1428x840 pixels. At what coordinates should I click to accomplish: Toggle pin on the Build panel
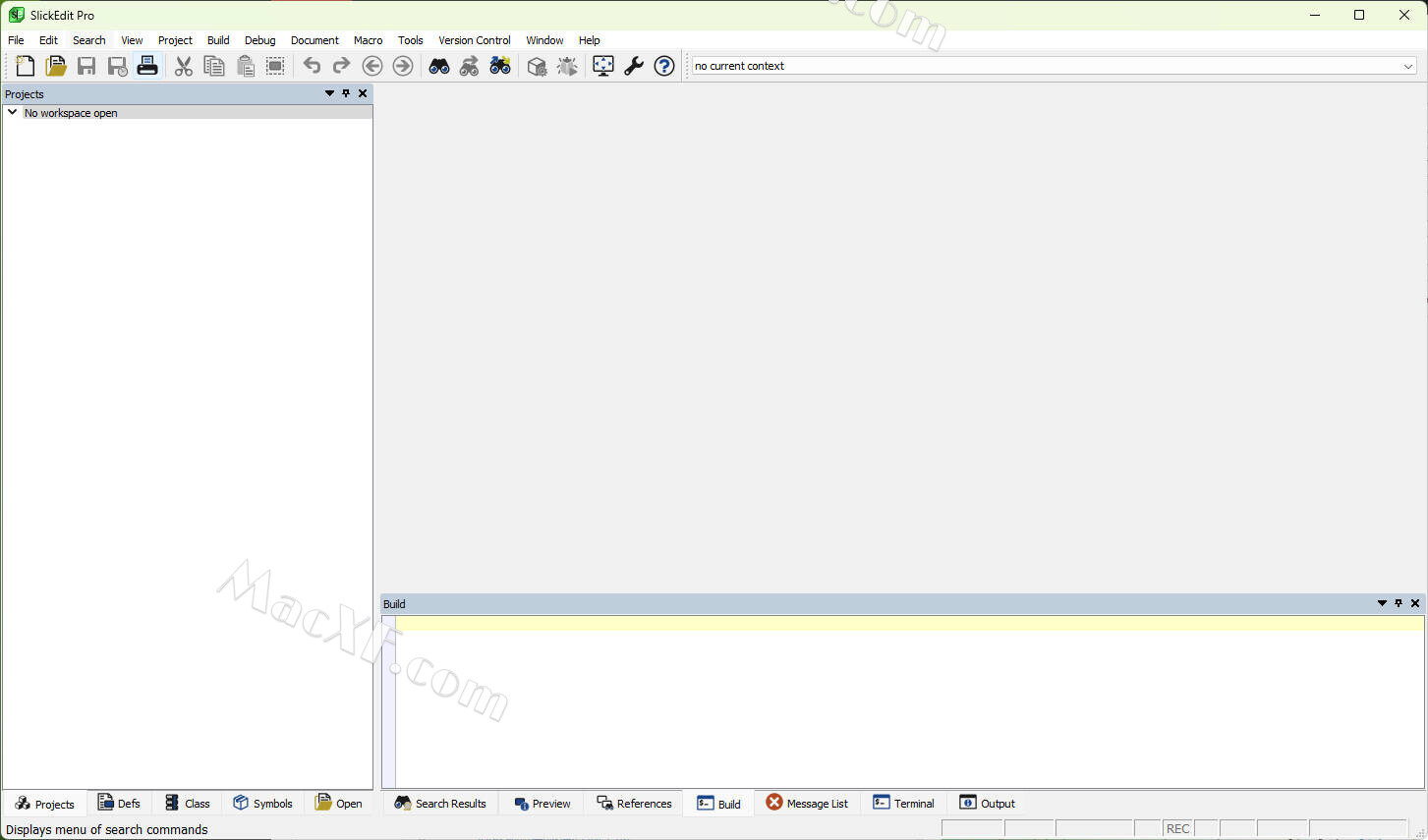coord(1399,603)
